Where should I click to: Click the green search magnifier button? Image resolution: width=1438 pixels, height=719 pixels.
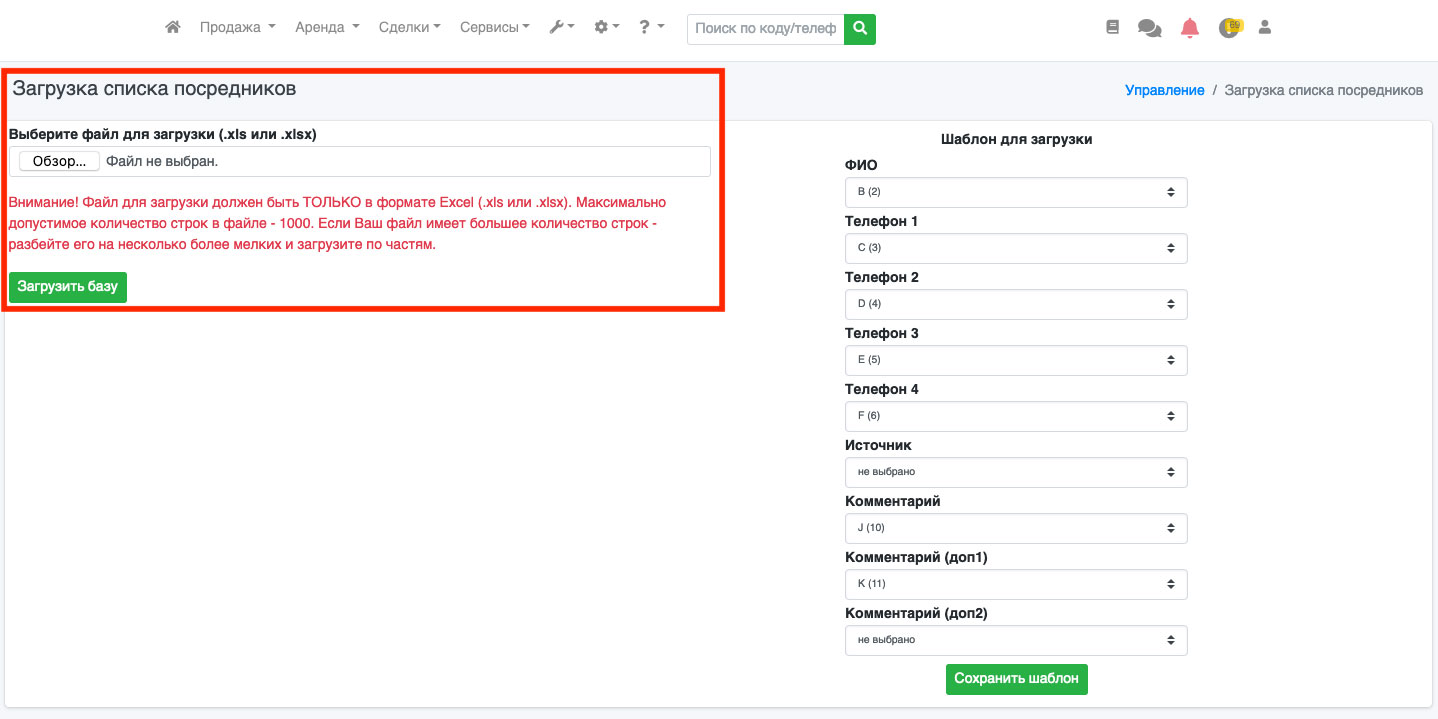coord(859,29)
